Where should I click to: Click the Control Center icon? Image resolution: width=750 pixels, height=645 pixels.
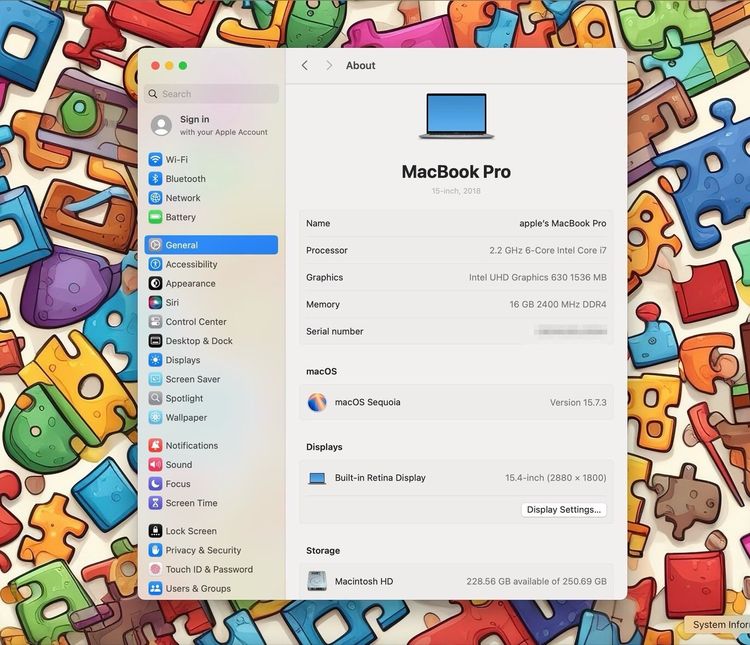(155, 322)
